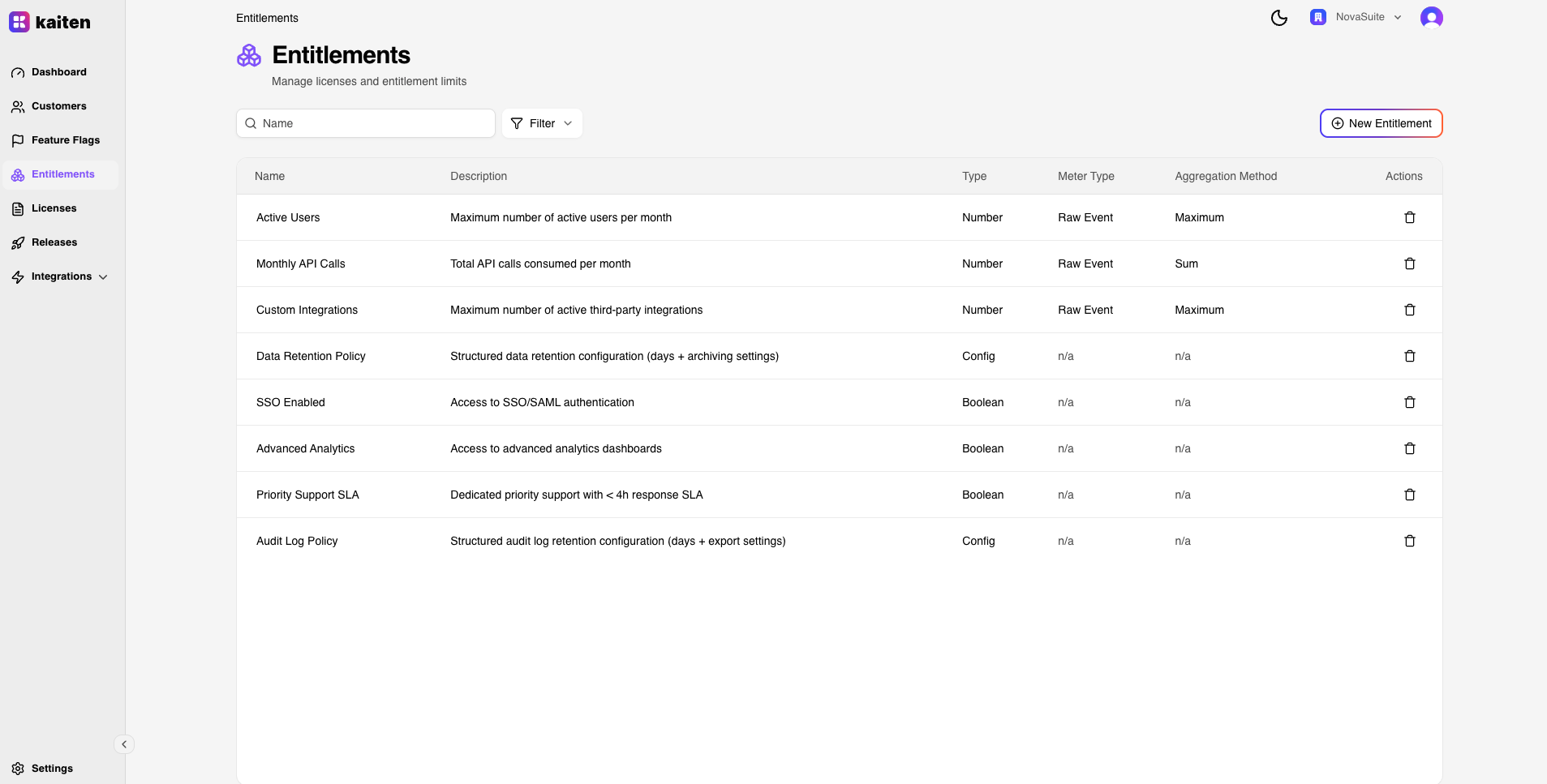Delete the Audit Log Policy row
The width and height of the screenshot is (1547, 784).
point(1409,541)
